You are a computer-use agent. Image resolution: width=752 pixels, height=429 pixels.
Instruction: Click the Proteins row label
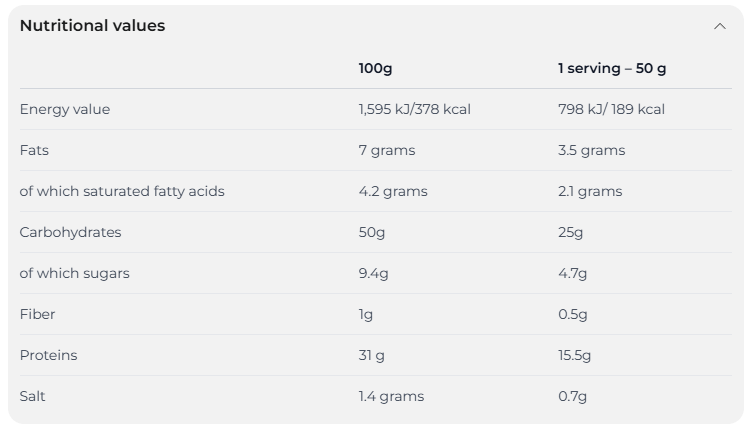[48, 355]
